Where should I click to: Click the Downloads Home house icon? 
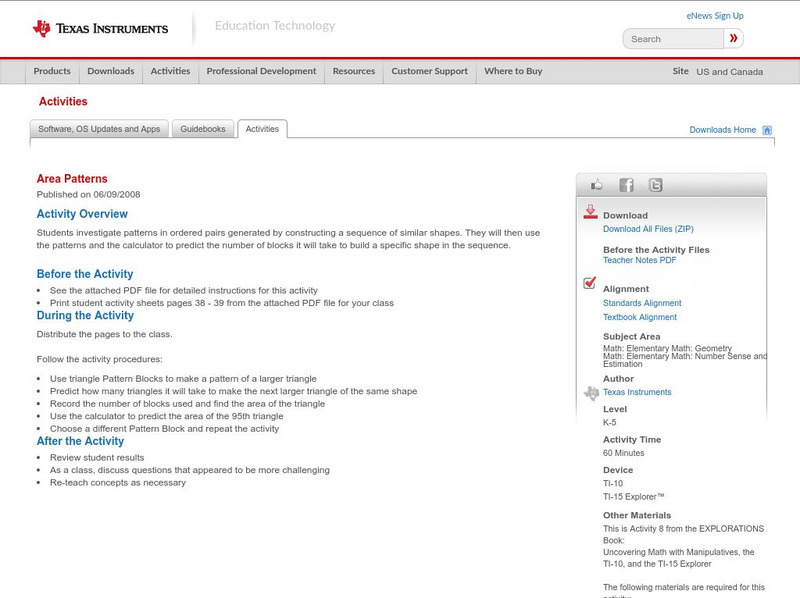point(767,130)
